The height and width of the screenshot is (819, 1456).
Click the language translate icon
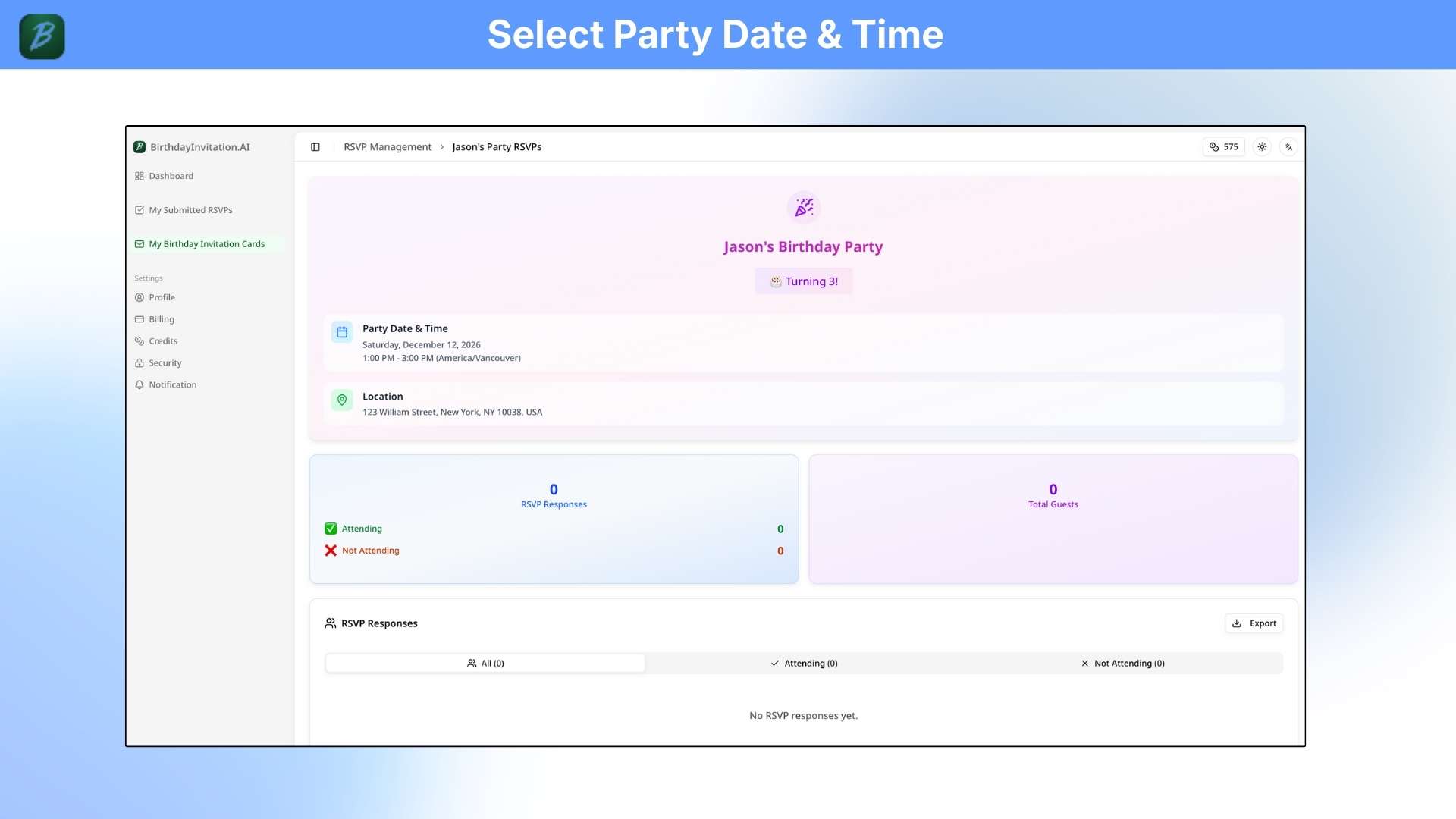coord(1288,147)
